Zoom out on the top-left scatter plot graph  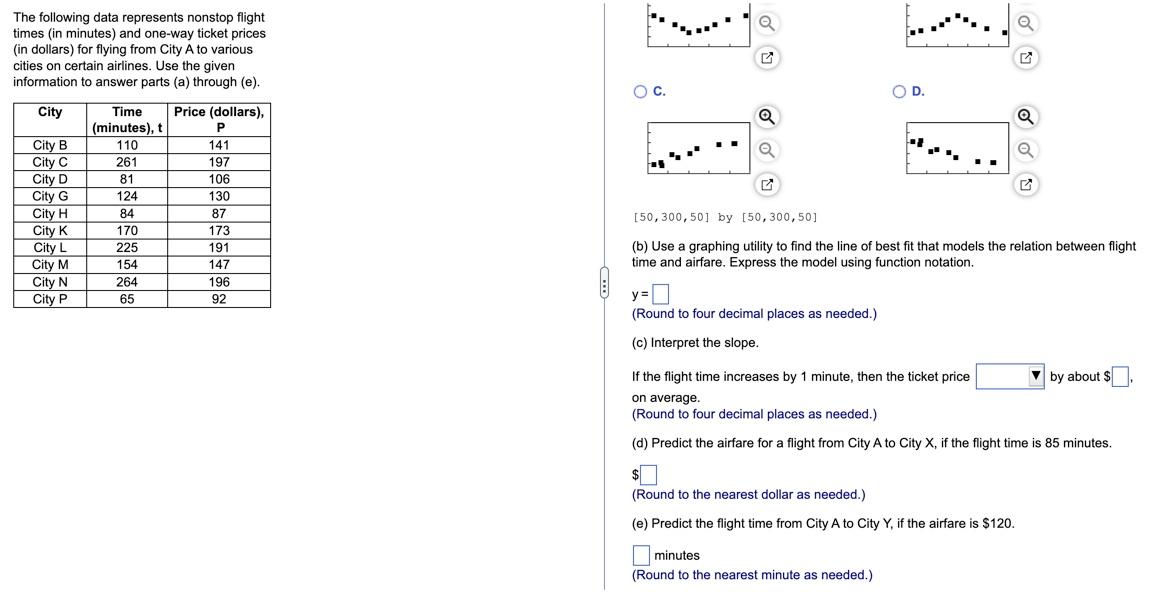point(766,20)
